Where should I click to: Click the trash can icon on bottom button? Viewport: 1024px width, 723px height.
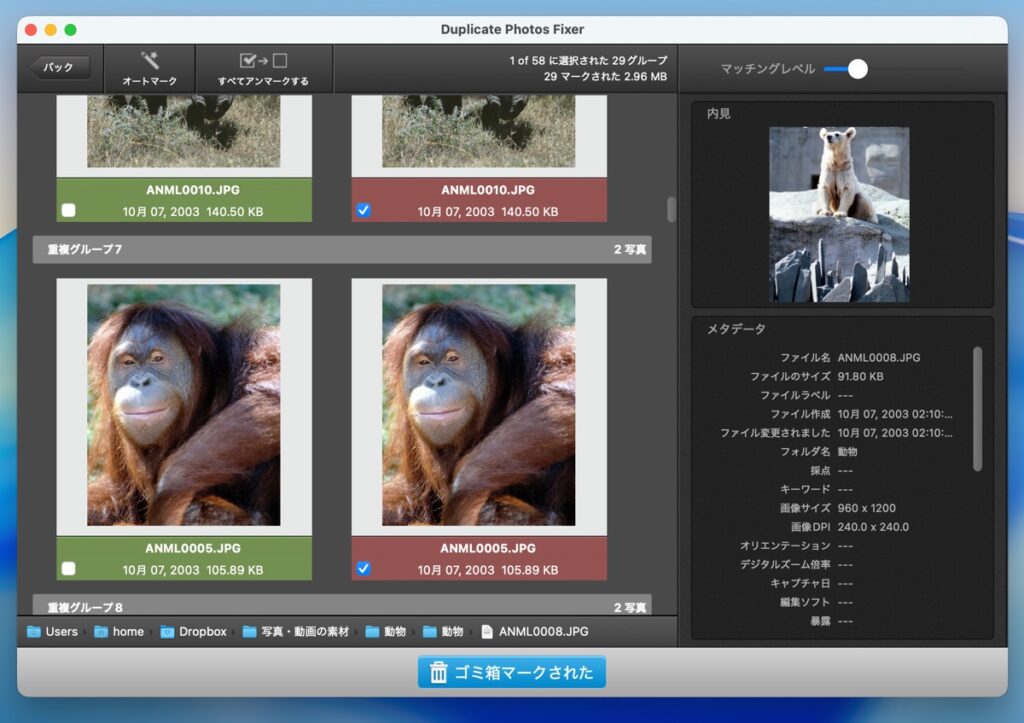tap(438, 673)
